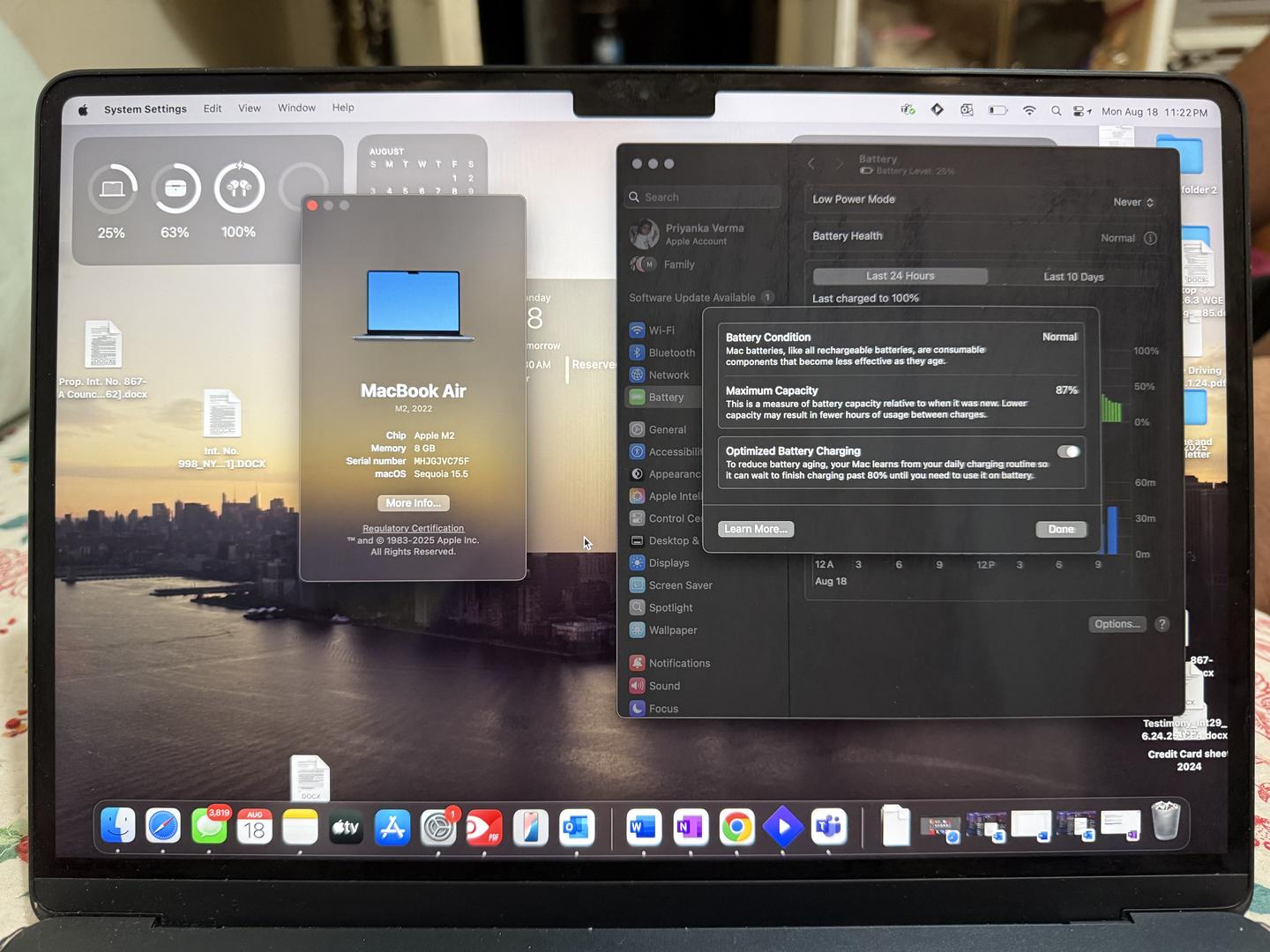This screenshot has height=952, width=1270.
Task: Go back using the settings back chevron
Action: (x=812, y=163)
